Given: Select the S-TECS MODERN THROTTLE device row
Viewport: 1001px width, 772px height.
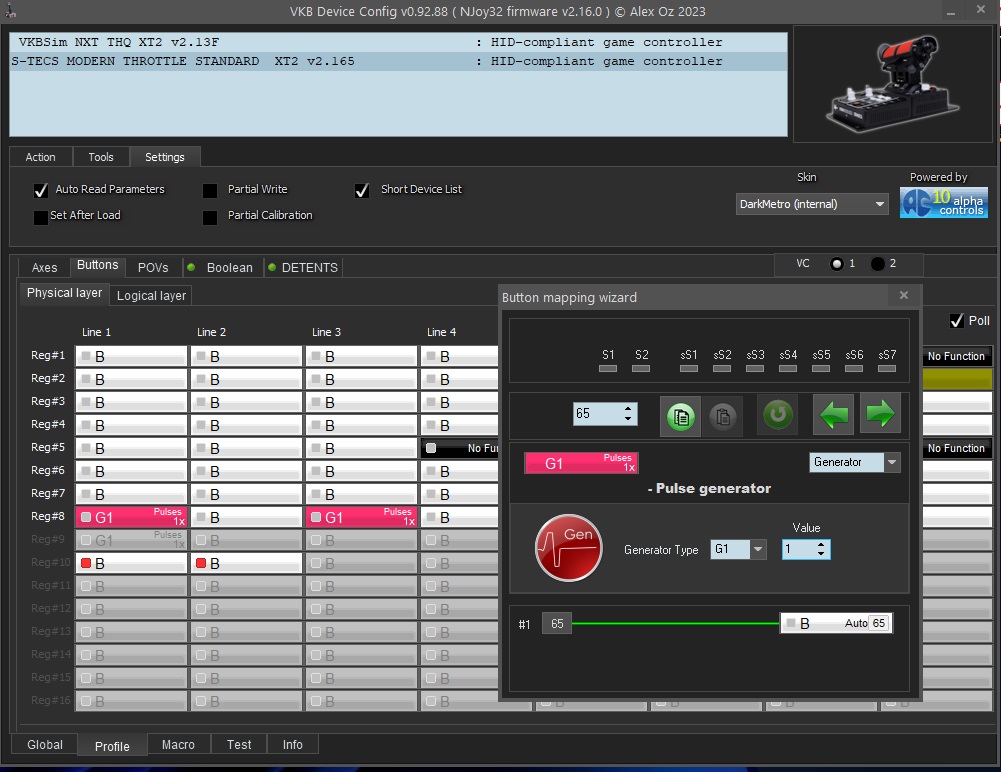Looking at the screenshot, I should [x=398, y=61].
